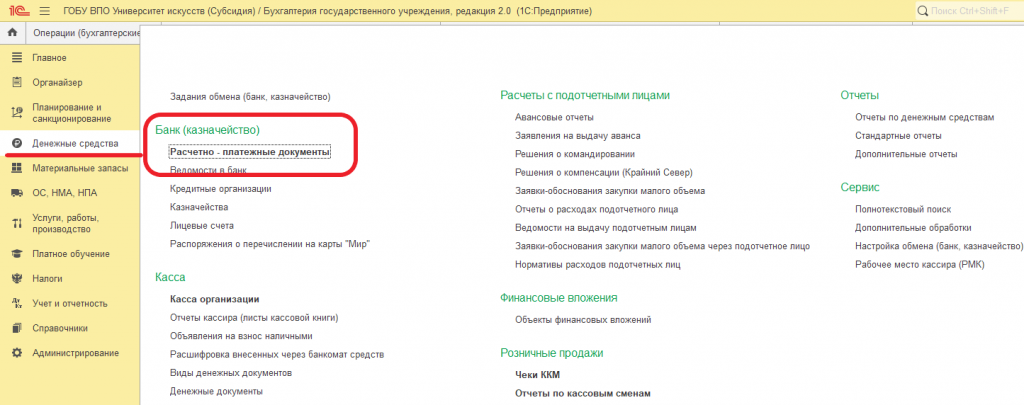Open Ведомости в банк
The image size is (1024, 405).
tap(208, 170)
